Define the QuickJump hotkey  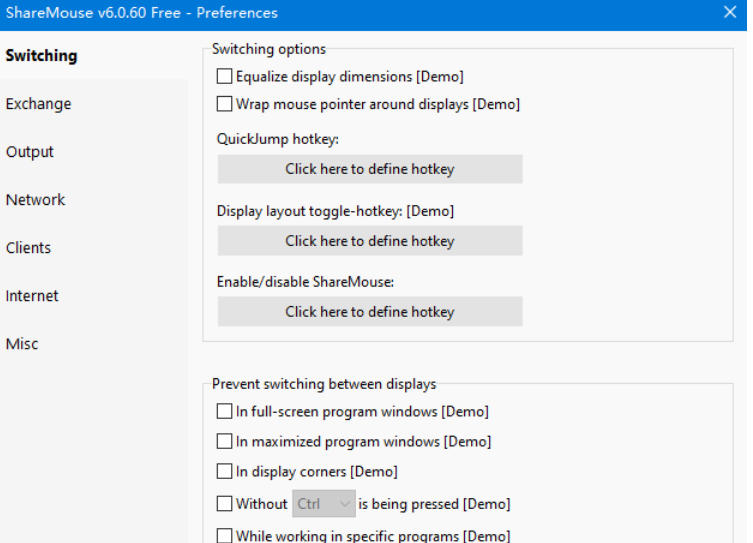point(370,169)
